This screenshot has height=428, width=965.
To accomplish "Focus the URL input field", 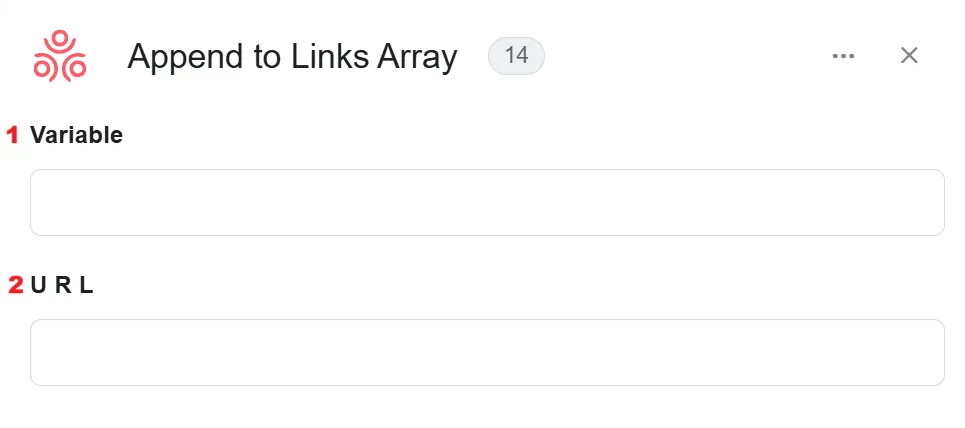I will coord(487,352).
